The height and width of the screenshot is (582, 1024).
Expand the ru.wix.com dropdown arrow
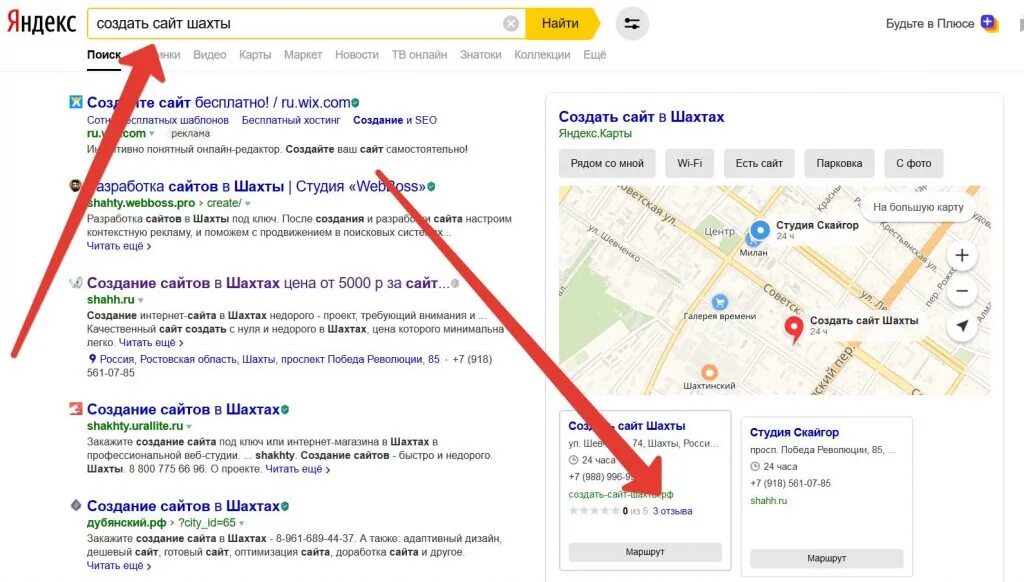coord(152,134)
